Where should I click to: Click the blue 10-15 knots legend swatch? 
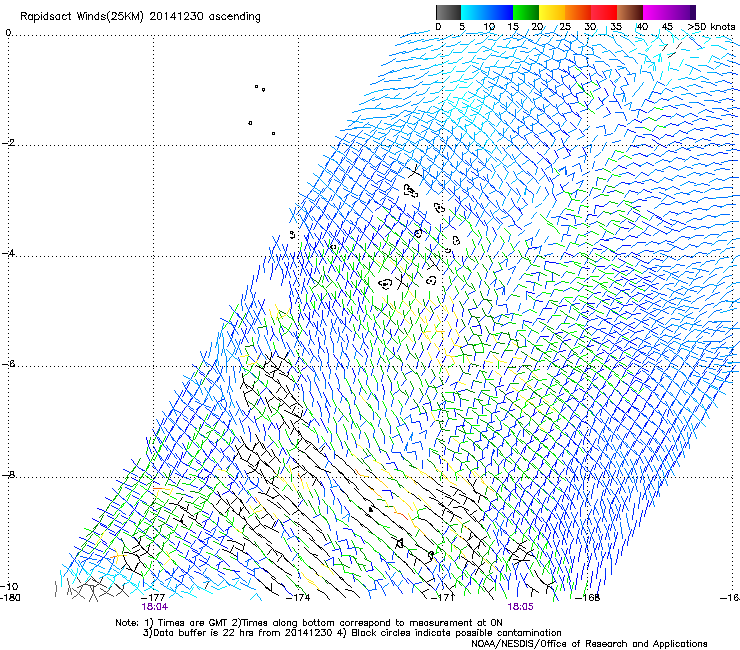pyautogui.click(x=500, y=12)
